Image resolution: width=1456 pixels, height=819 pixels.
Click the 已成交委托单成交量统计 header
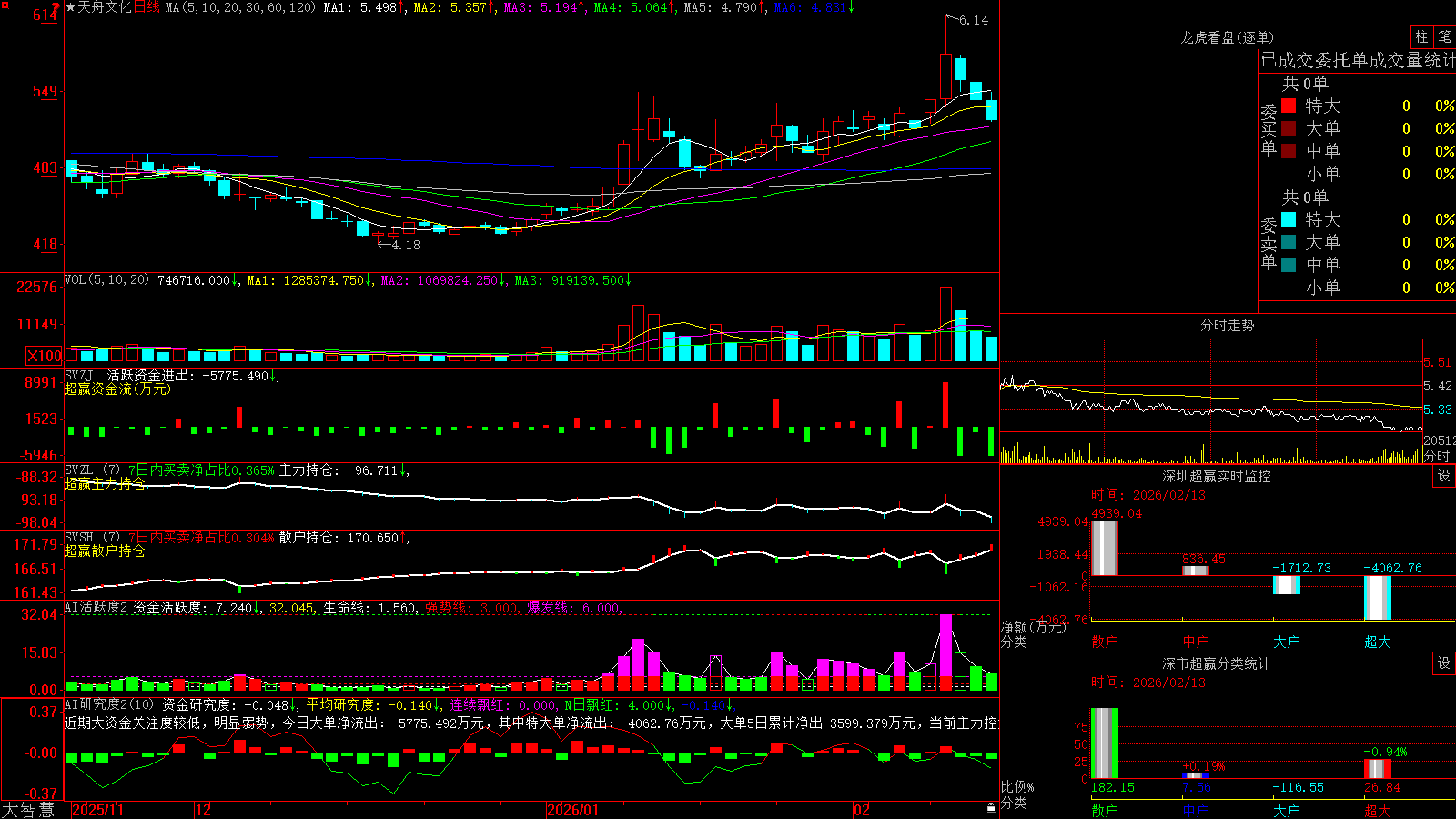pos(1358,60)
